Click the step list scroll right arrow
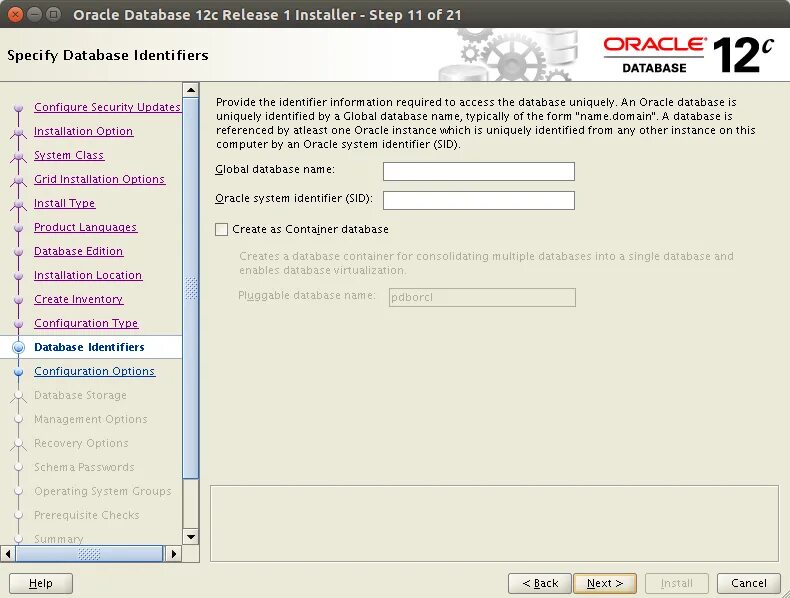 coord(174,554)
